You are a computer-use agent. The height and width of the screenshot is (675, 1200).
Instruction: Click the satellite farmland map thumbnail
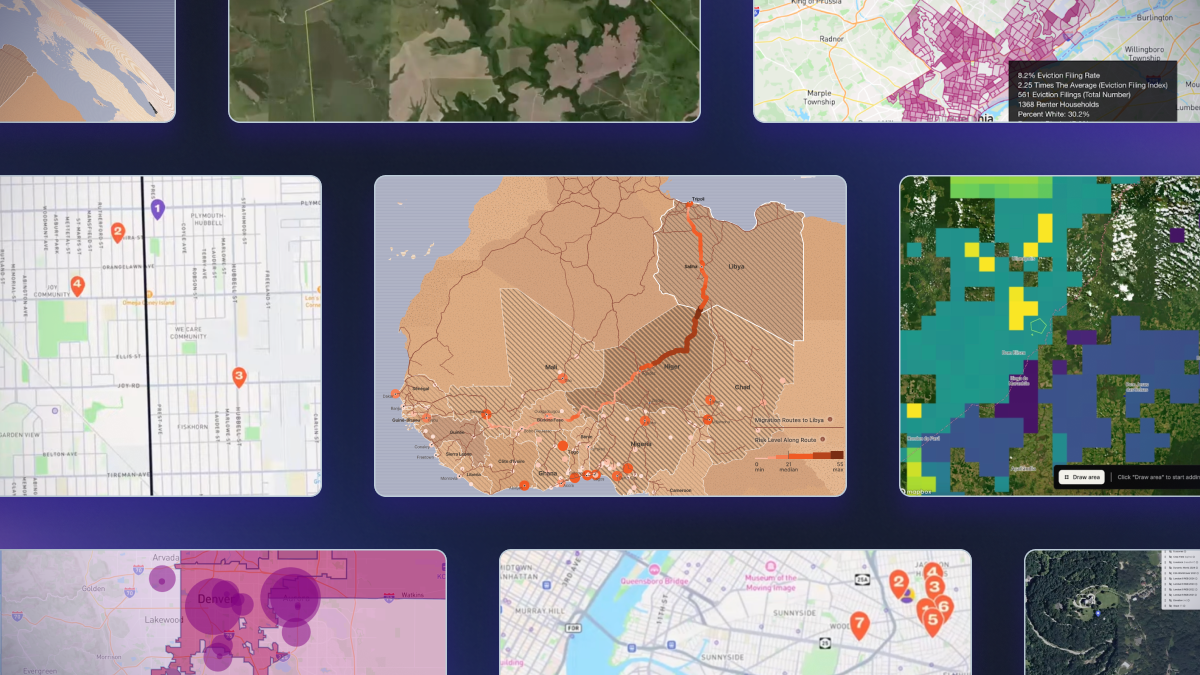pos(464,60)
